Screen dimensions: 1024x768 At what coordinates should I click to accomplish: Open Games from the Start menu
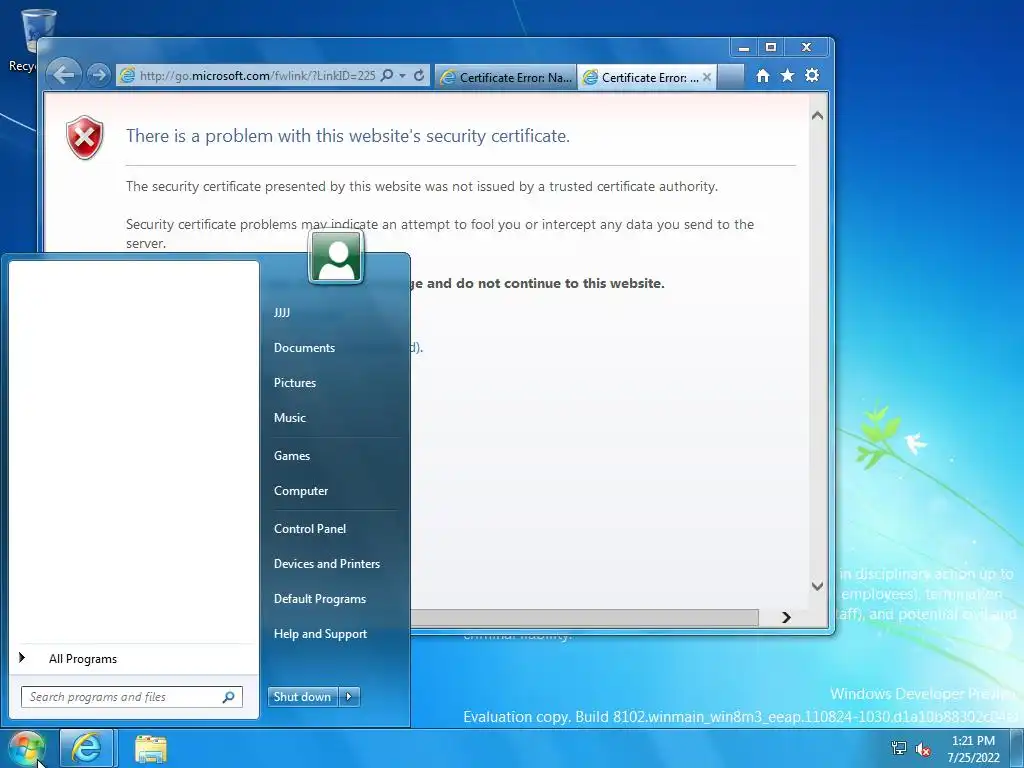(x=292, y=456)
